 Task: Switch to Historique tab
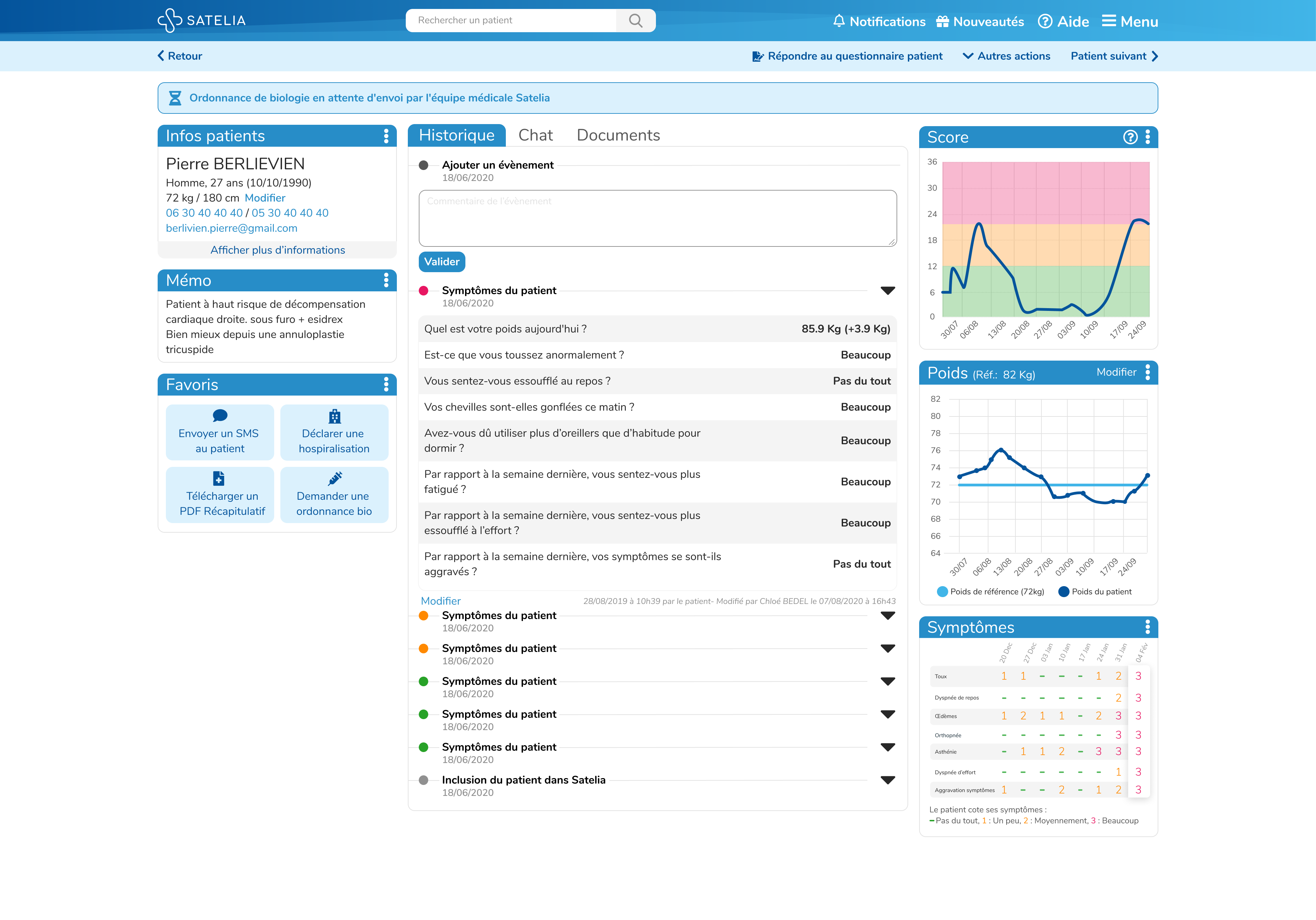pyautogui.click(x=456, y=135)
